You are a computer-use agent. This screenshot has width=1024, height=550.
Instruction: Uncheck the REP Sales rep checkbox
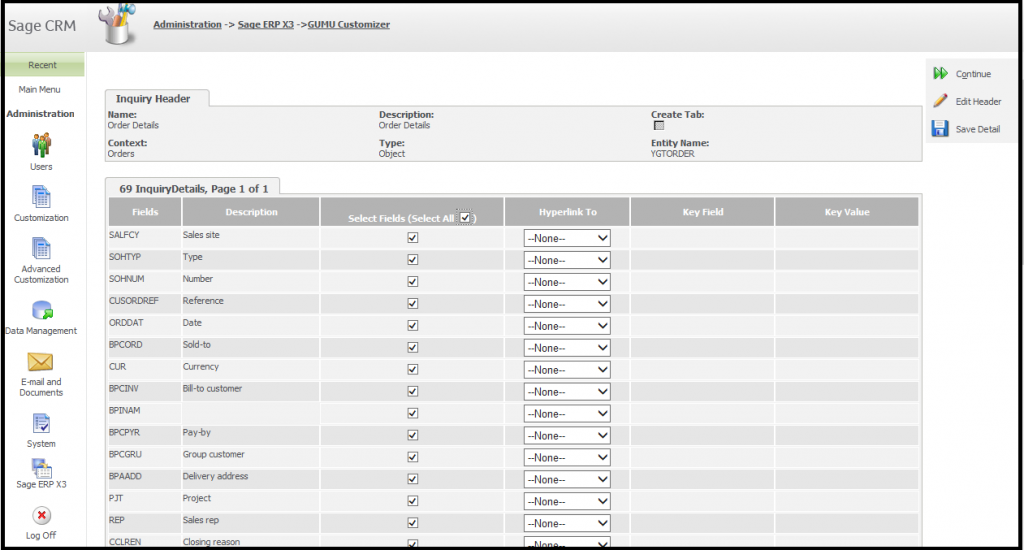(413, 523)
